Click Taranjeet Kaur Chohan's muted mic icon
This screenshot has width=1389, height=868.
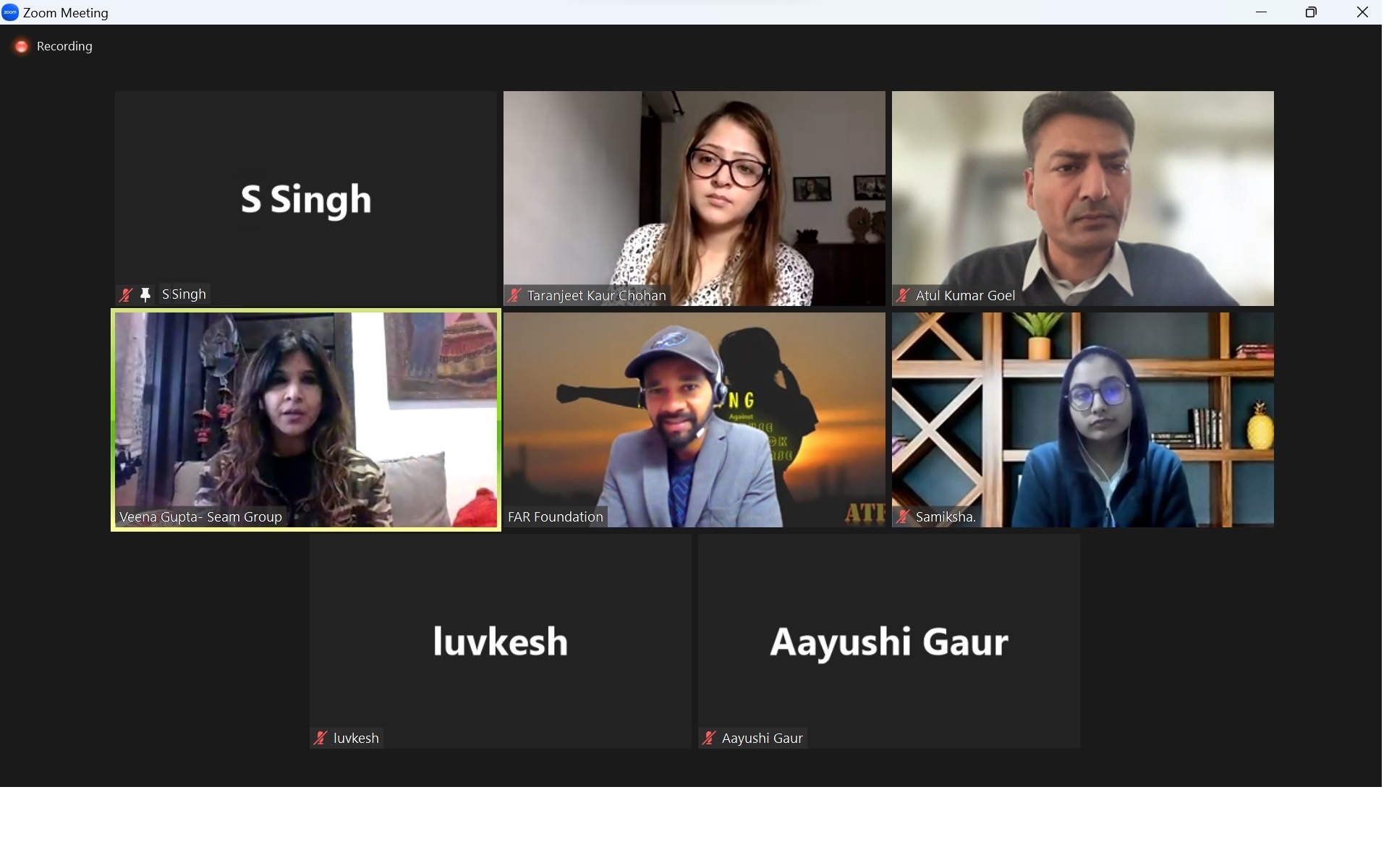pyautogui.click(x=514, y=295)
